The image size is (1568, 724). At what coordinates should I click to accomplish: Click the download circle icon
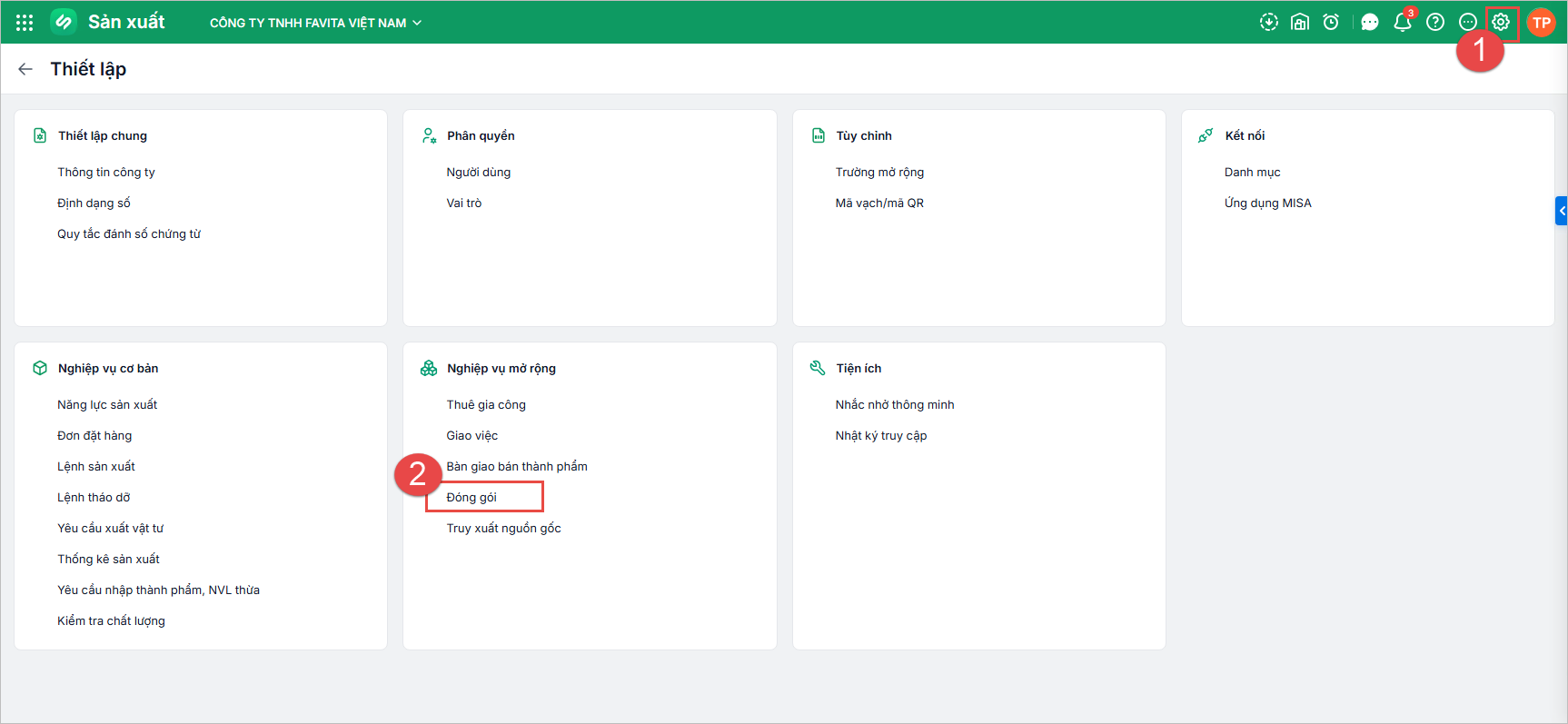[1269, 23]
